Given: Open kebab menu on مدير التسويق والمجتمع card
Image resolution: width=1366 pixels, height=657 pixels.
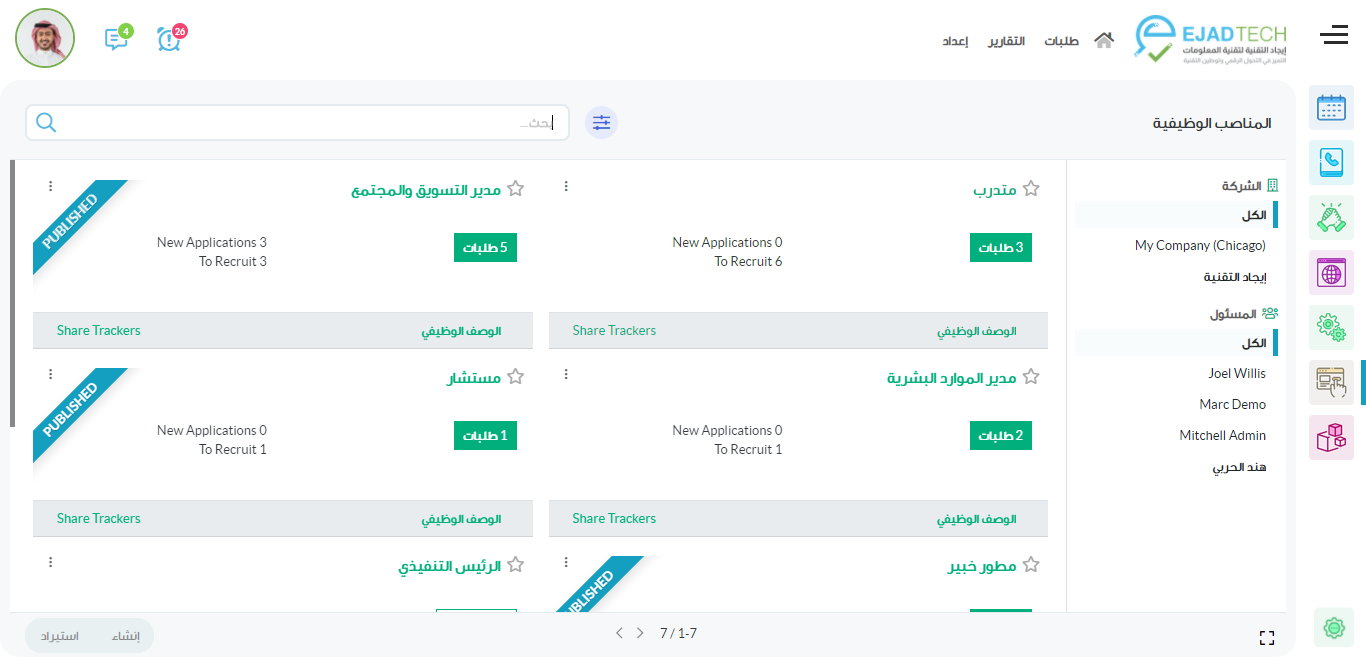Looking at the screenshot, I should click(x=51, y=187).
